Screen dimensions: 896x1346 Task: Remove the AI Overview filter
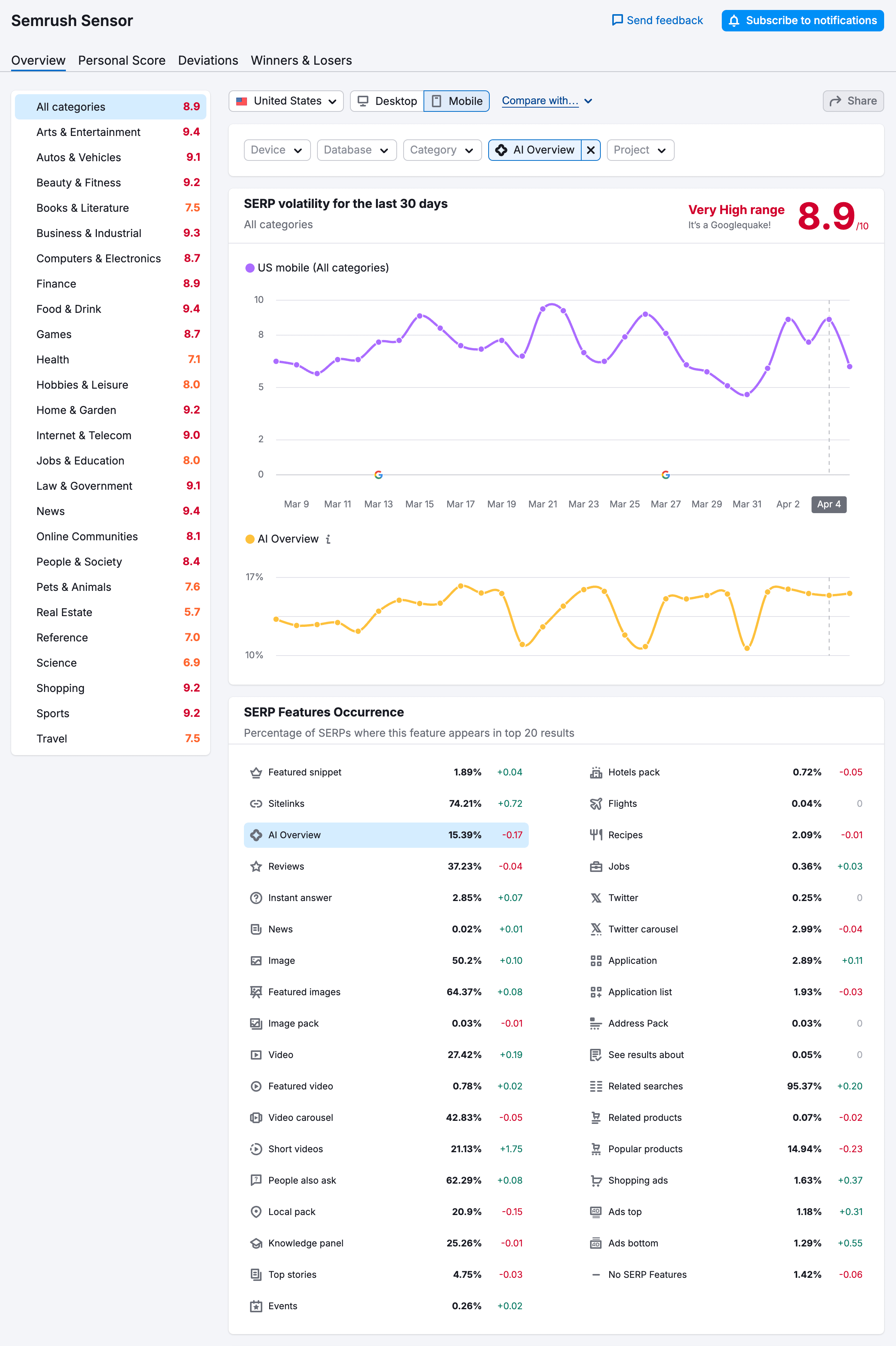[x=591, y=150]
